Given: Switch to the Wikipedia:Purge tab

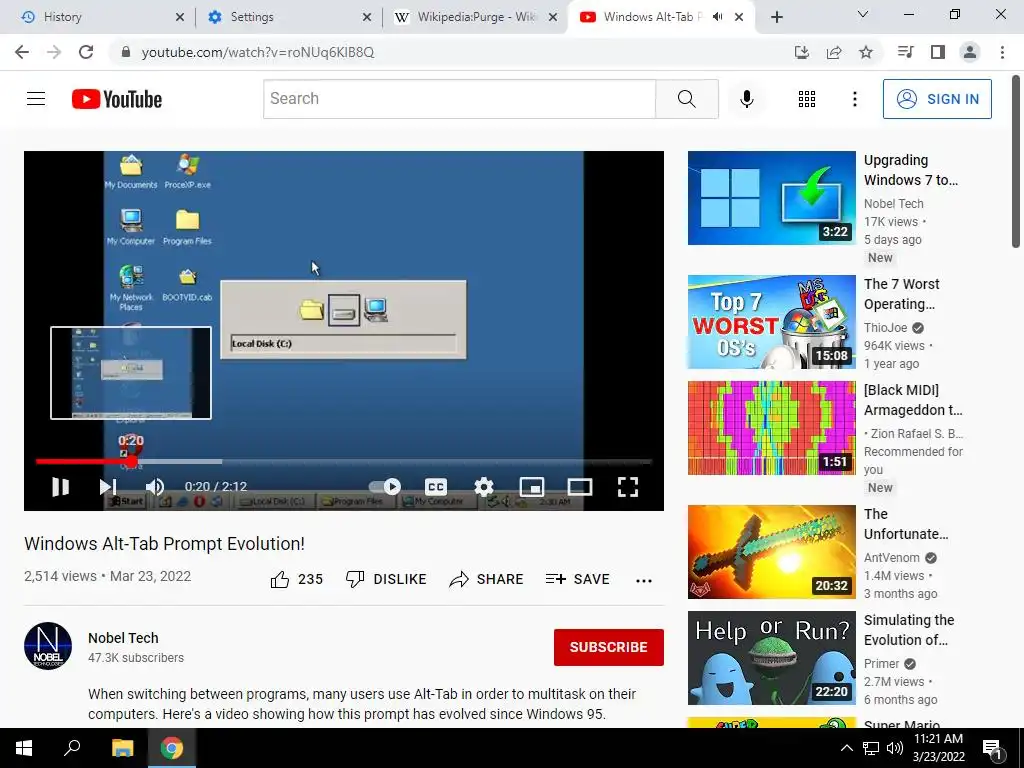Looking at the screenshot, I should 473,17.
